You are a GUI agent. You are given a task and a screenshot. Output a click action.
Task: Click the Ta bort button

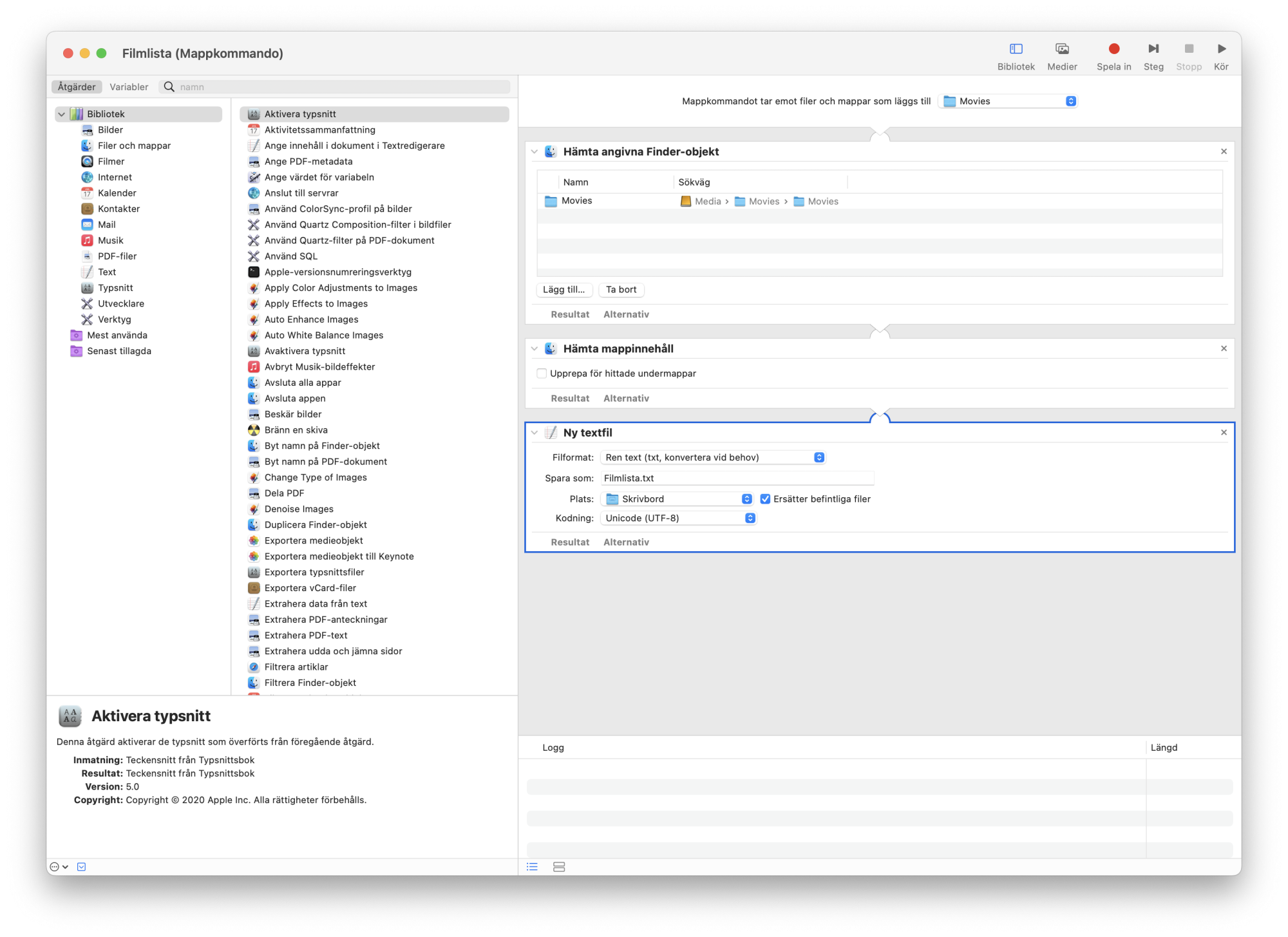tap(621, 290)
